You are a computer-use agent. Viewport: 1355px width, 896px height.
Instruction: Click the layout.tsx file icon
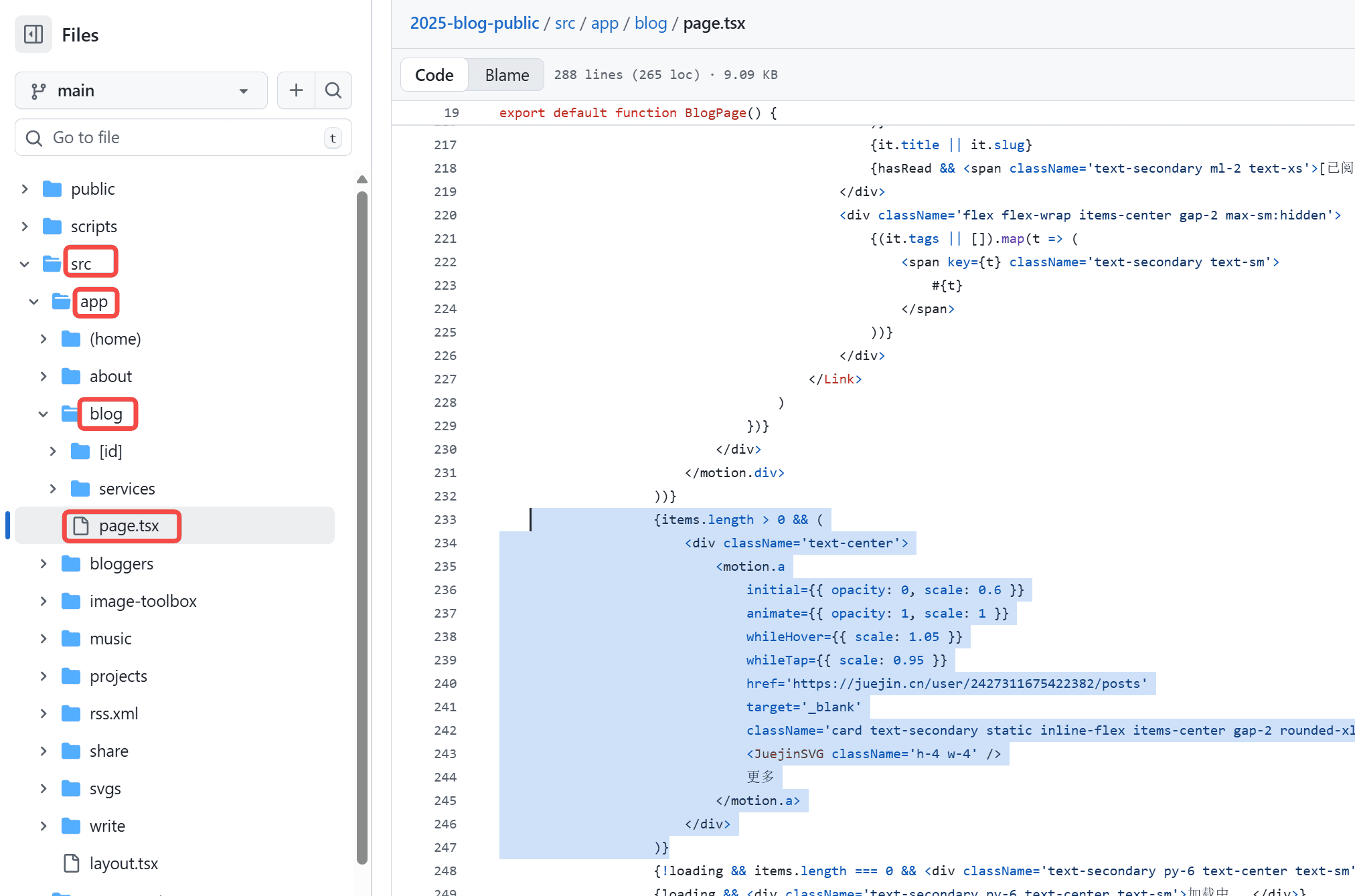click(72, 863)
